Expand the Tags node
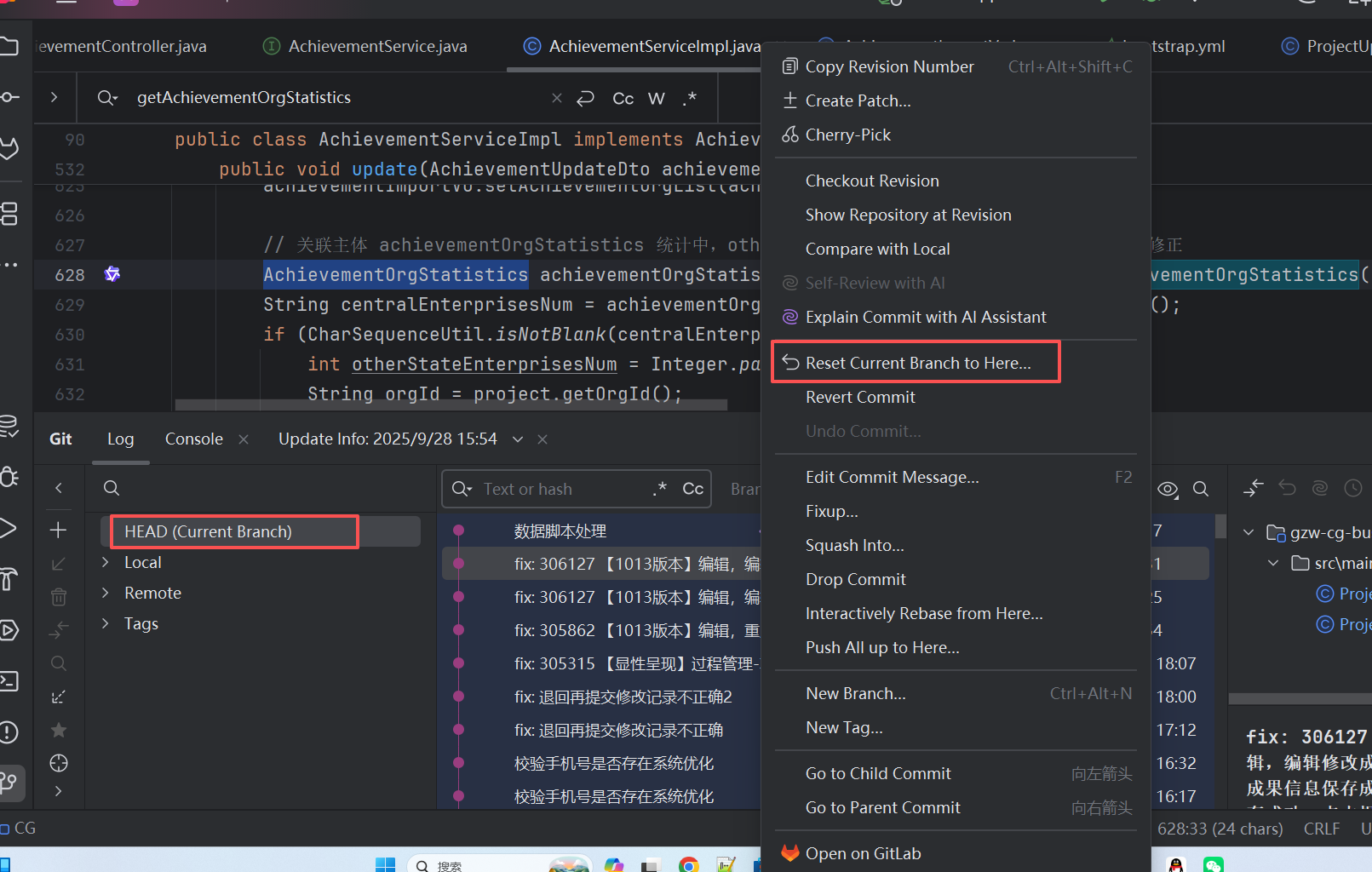 (106, 623)
